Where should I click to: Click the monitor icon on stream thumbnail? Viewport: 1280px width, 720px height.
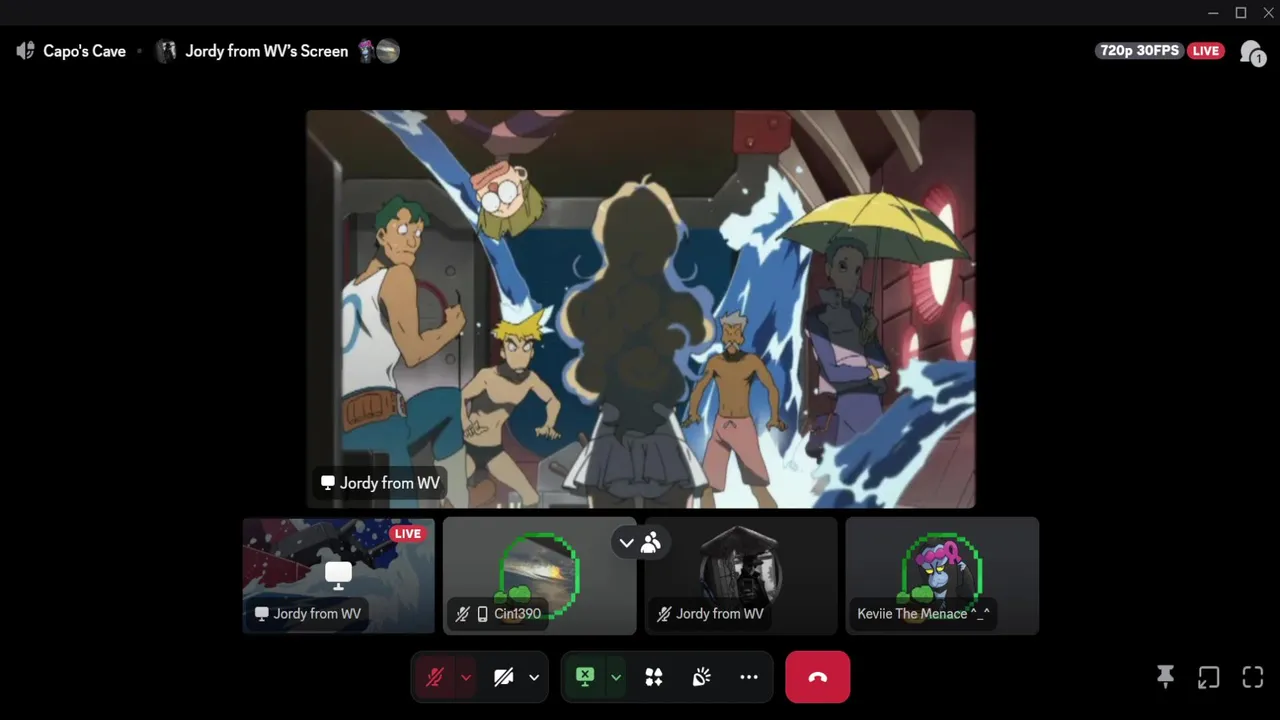click(x=338, y=574)
